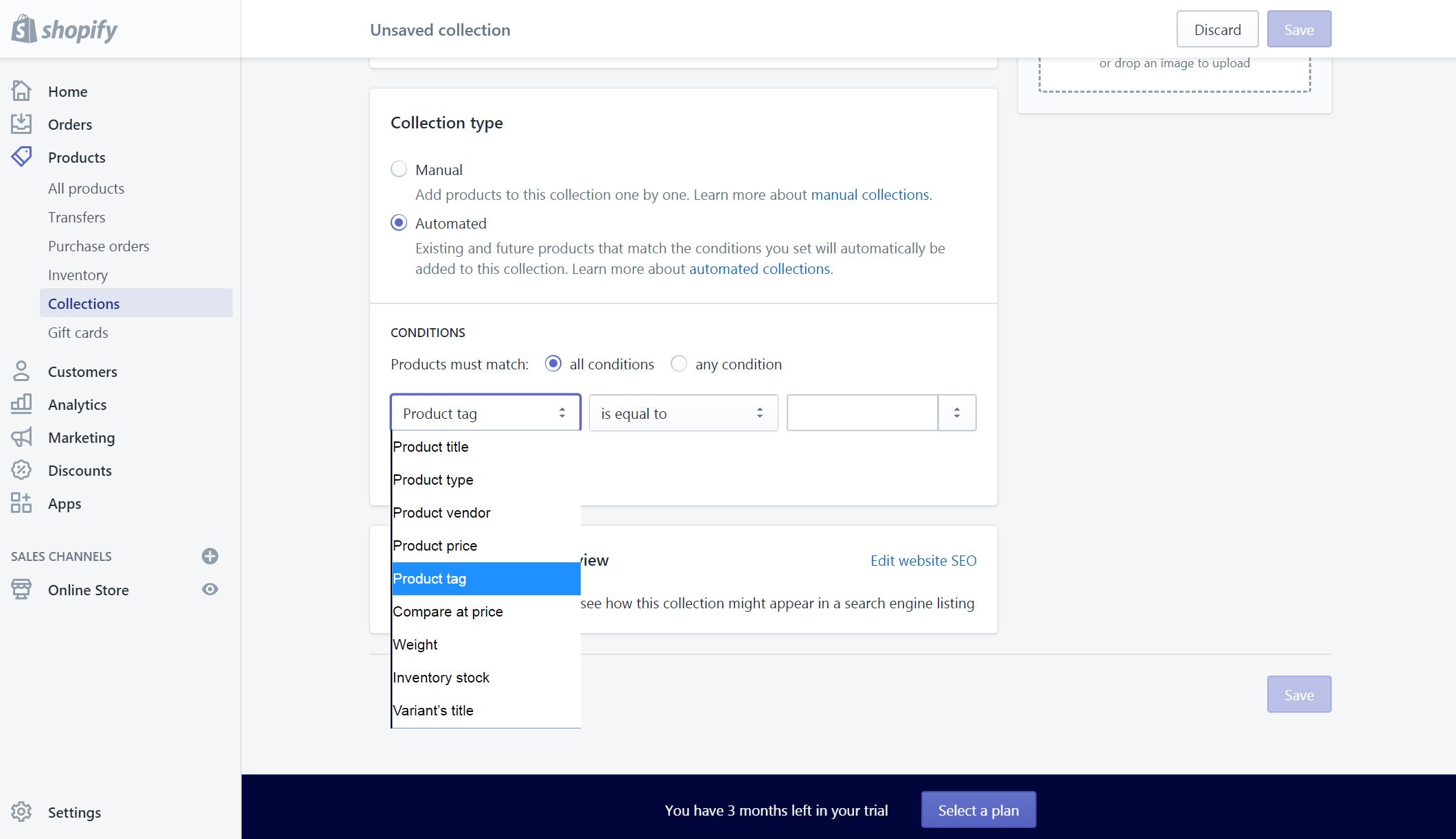Open the 'is equal to' operator dropdown
The image size is (1456, 839).
(683, 413)
